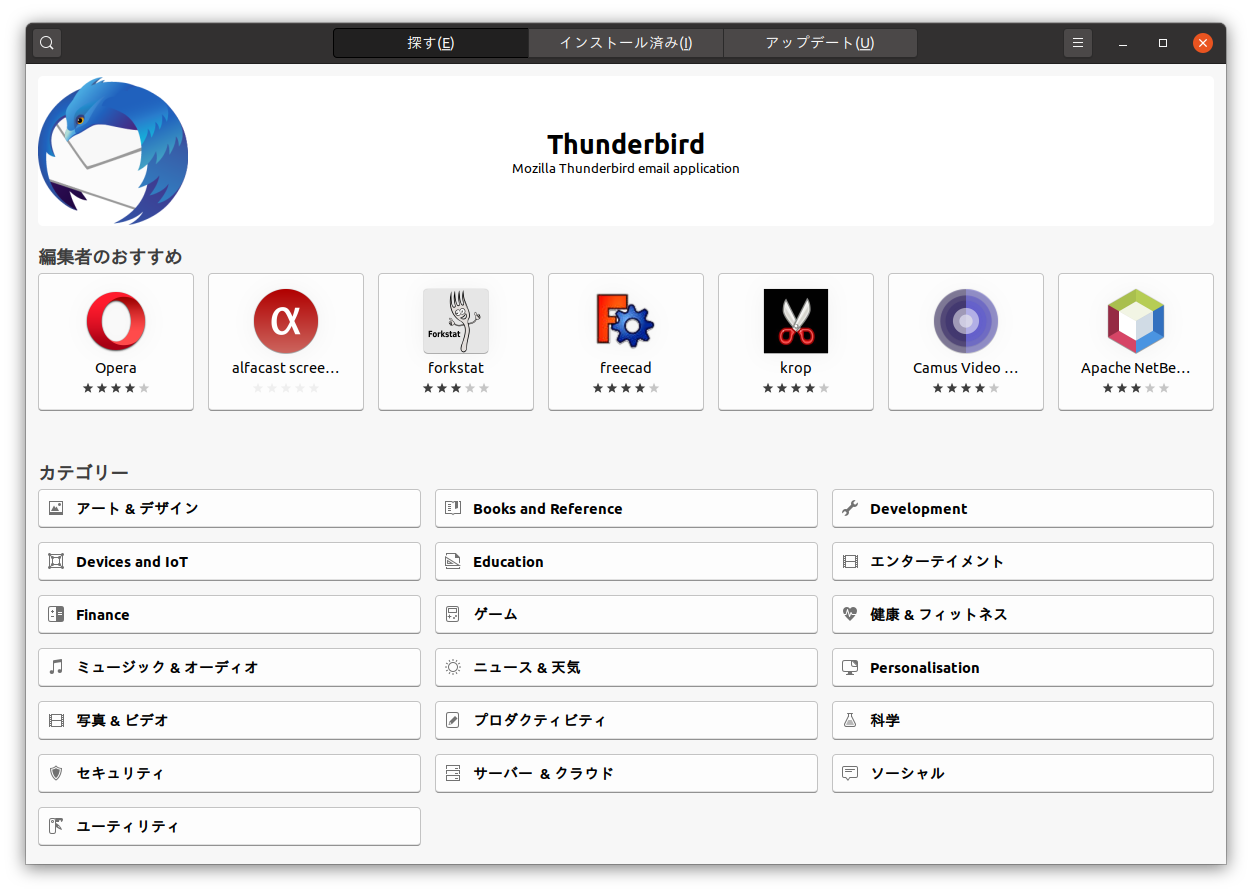The height and width of the screenshot is (893, 1252).
Task: Click picture icon beside アート & デザイン
Action: (x=56, y=508)
